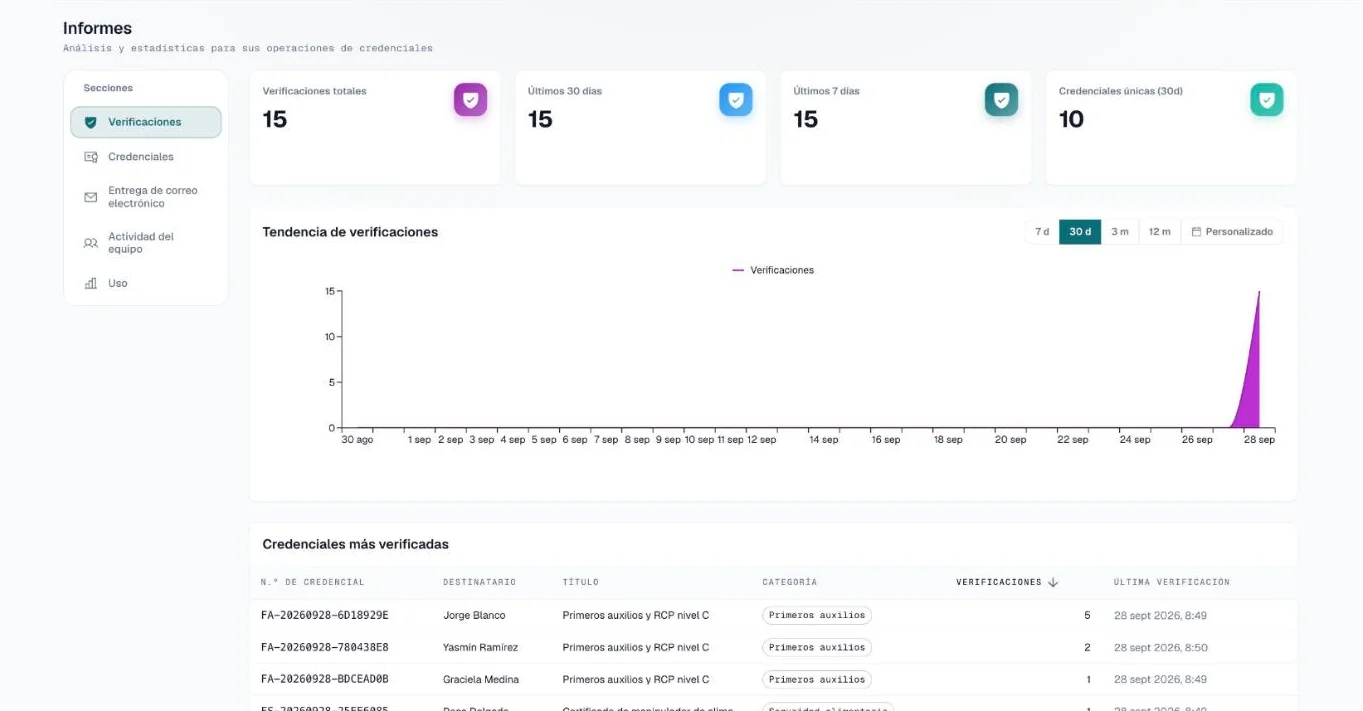The image size is (1363, 711).
Task: Click the Título column header
Action: (x=580, y=582)
